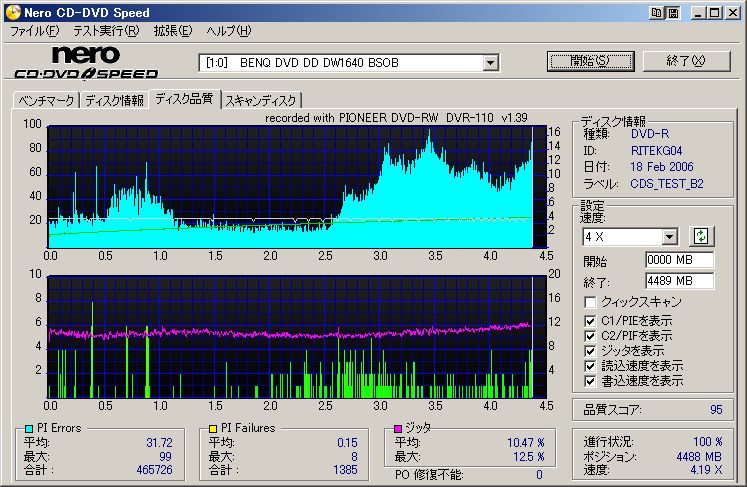Click the jitter average 10.47 %
Screen dimensions: 747x487
(526, 443)
